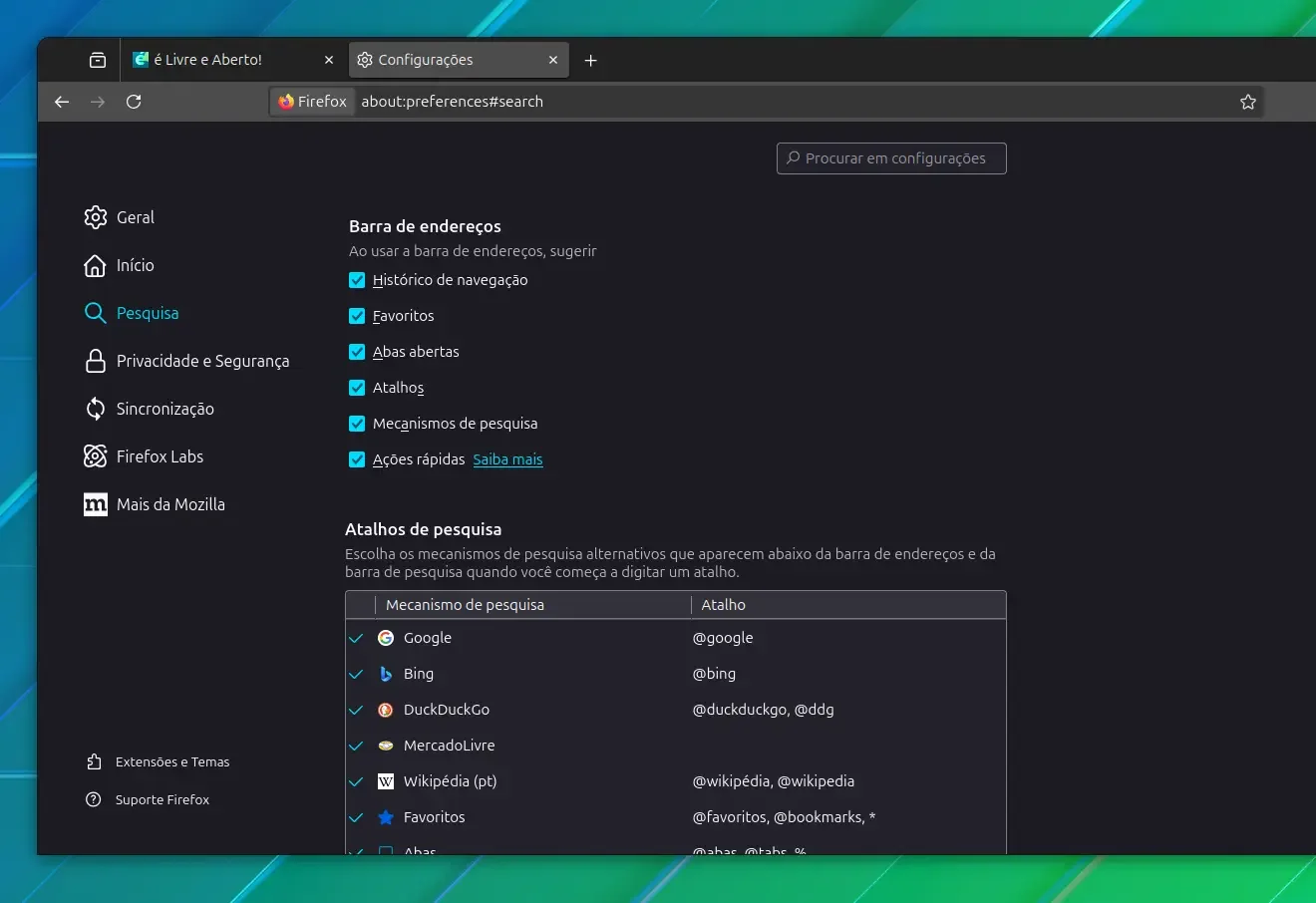Click the Geral gear icon in the sidebar
The width and height of the screenshot is (1316, 903).
(x=96, y=217)
